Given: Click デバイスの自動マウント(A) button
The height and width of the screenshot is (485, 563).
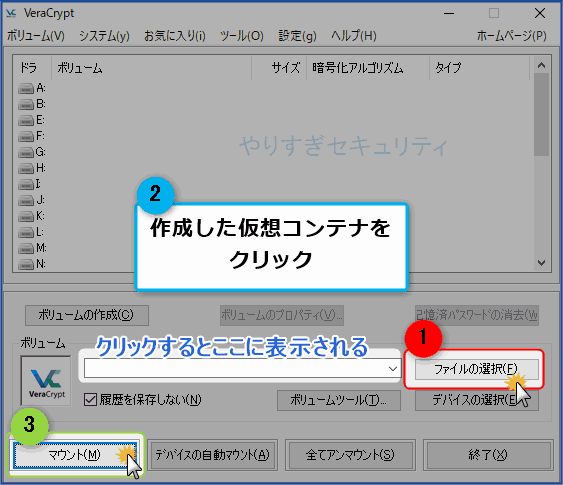Looking at the screenshot, I should (x=212, y=455).
